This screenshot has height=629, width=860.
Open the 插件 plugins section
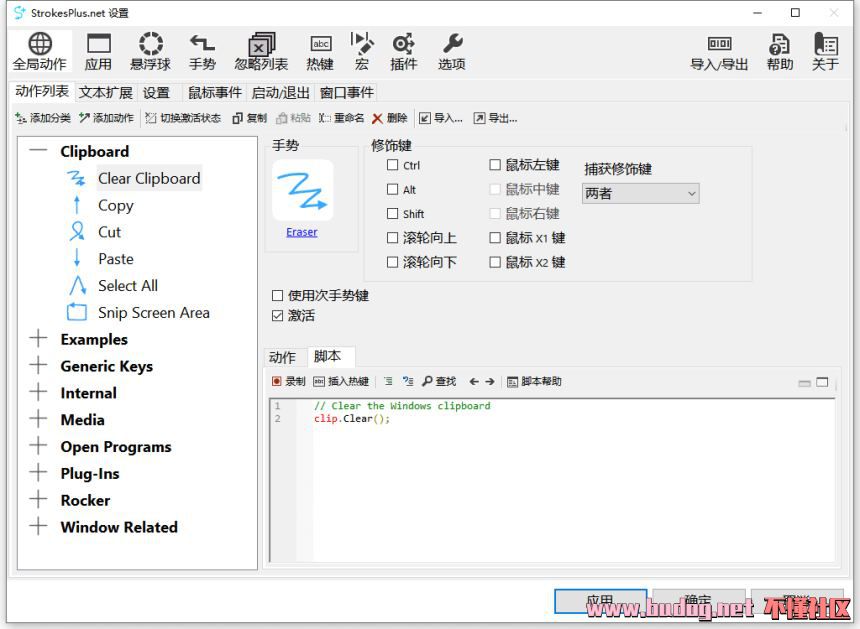(x=403, y=51)
